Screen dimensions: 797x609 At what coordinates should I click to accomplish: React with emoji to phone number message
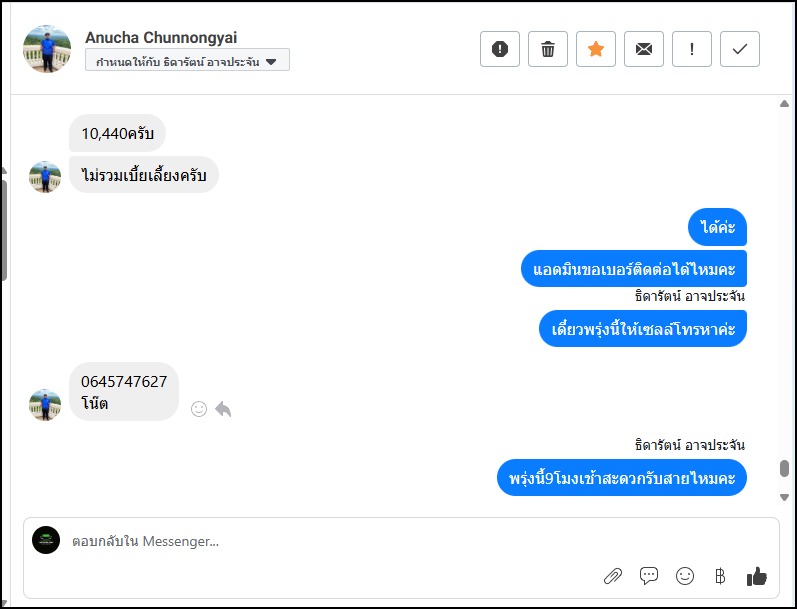[199, 409]
